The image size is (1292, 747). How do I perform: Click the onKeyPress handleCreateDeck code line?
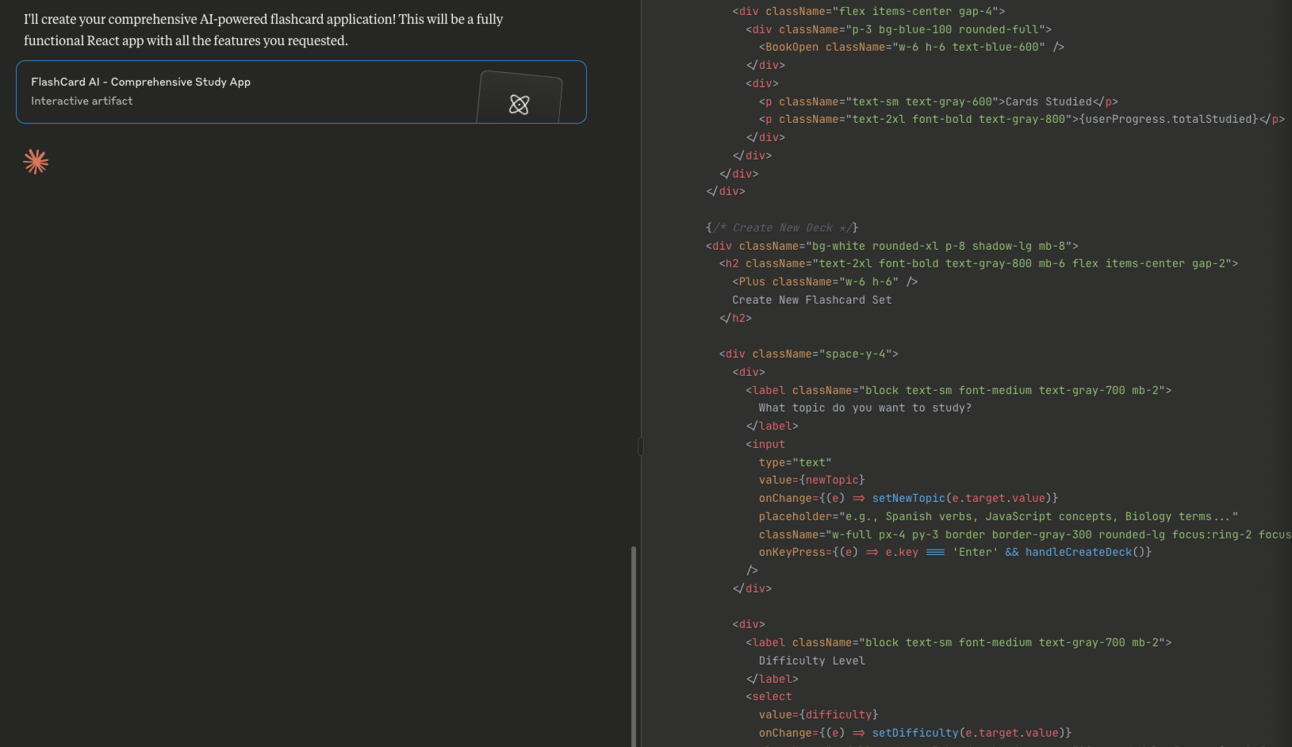click(955, 552)
